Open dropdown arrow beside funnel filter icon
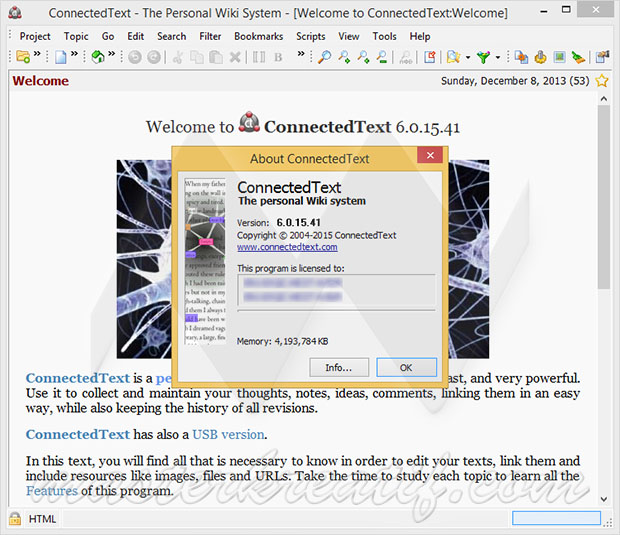The height and width of the screenshot is (535, 620). (x=498, y=57)
